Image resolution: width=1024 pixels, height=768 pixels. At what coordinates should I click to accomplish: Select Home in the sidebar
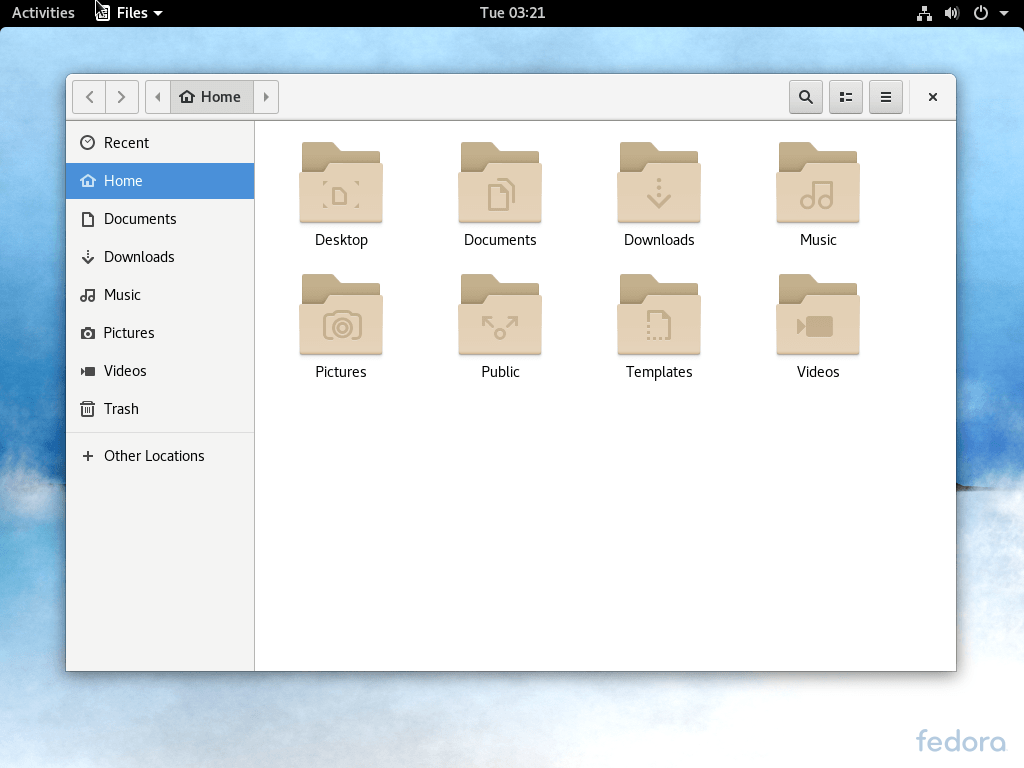point(160,181)
